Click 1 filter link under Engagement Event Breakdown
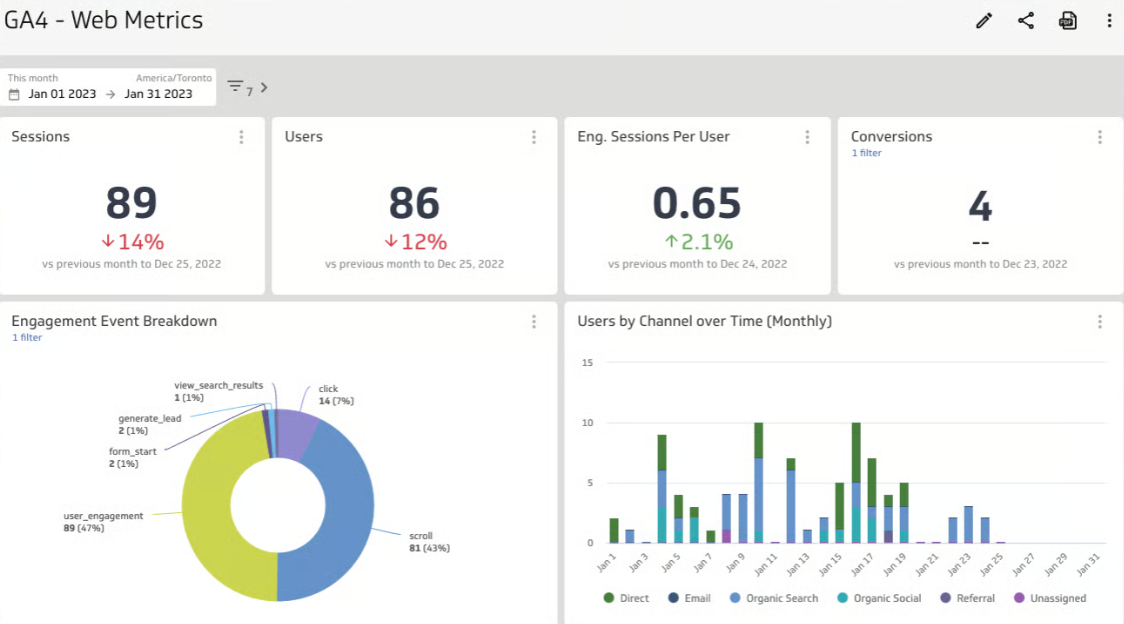The height and width of the screenshot is (624, 1124). (x=27, y=337)
